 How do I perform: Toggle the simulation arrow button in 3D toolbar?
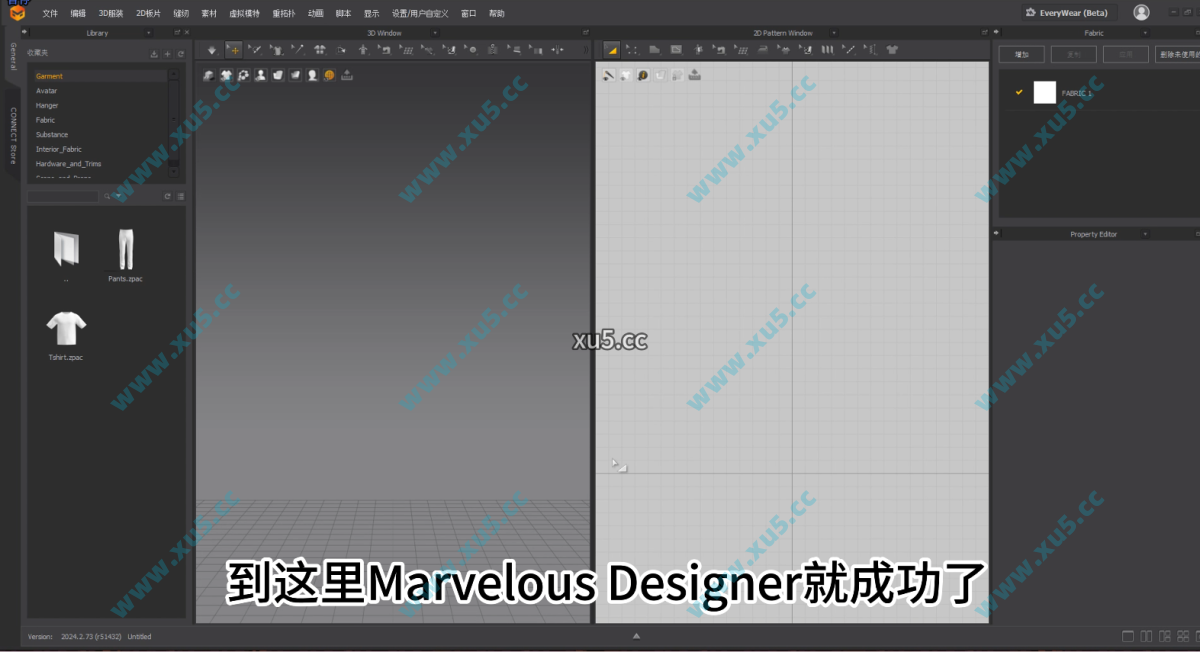(210, 49)
